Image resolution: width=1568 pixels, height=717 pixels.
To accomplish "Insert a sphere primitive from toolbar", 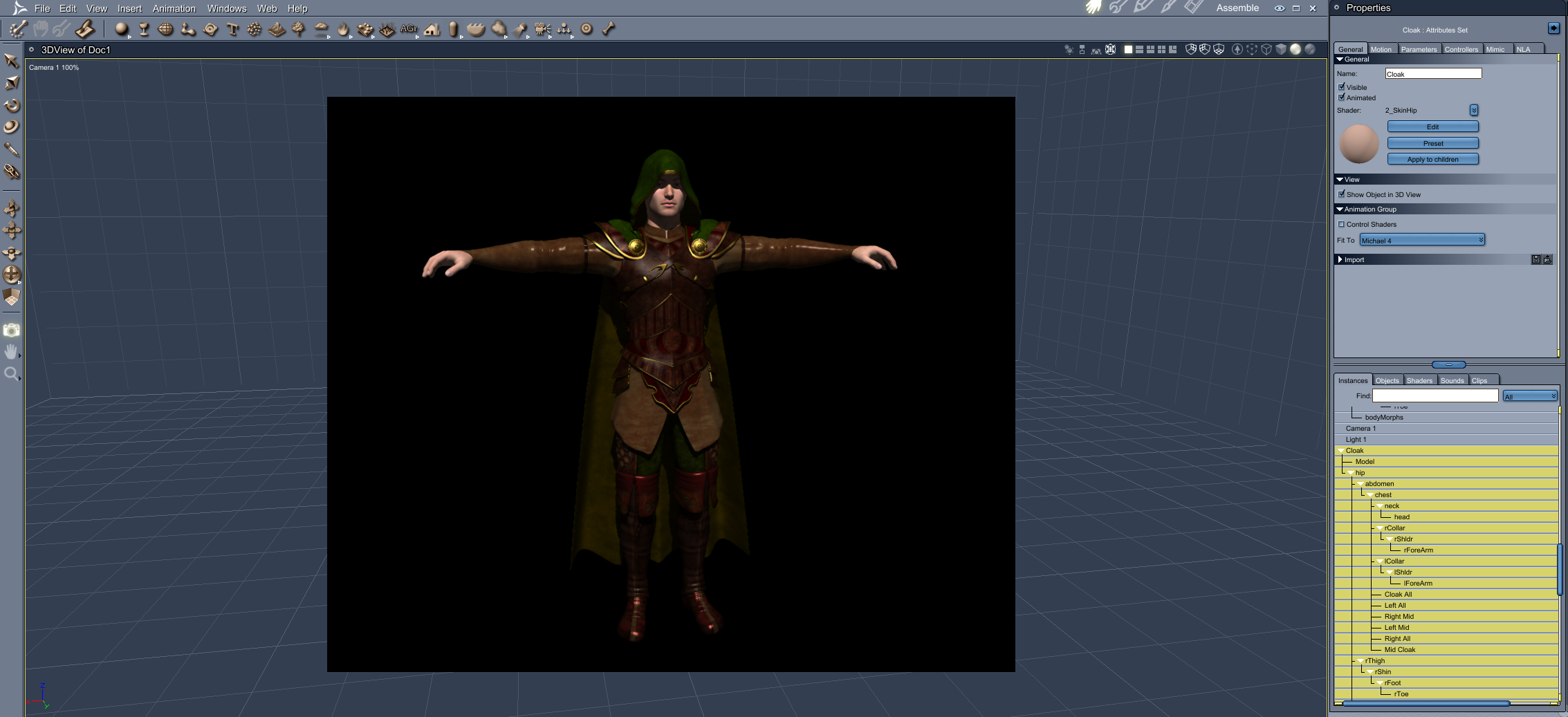I will tap(122, 29).
